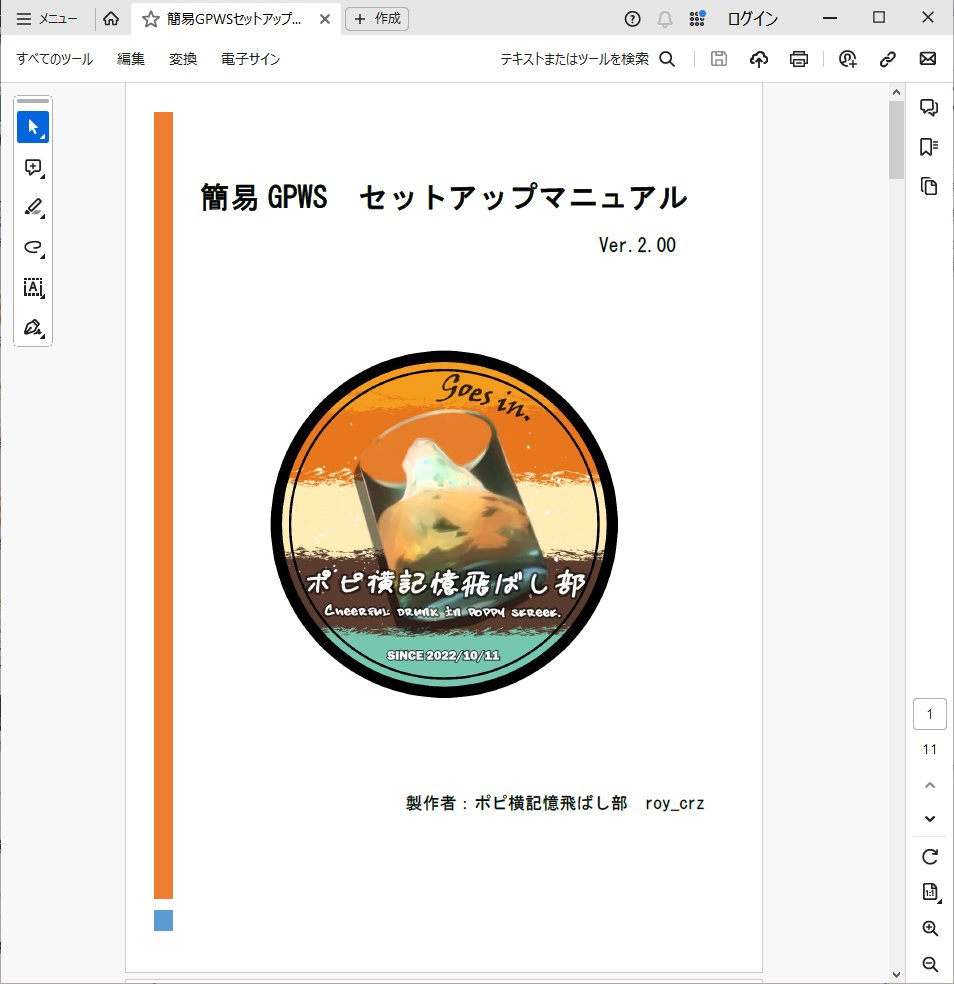Image resolution: width=954 pixels, height=984 pixels.
Task: Open the bookmarks panel icon
Action: point(929,147)
